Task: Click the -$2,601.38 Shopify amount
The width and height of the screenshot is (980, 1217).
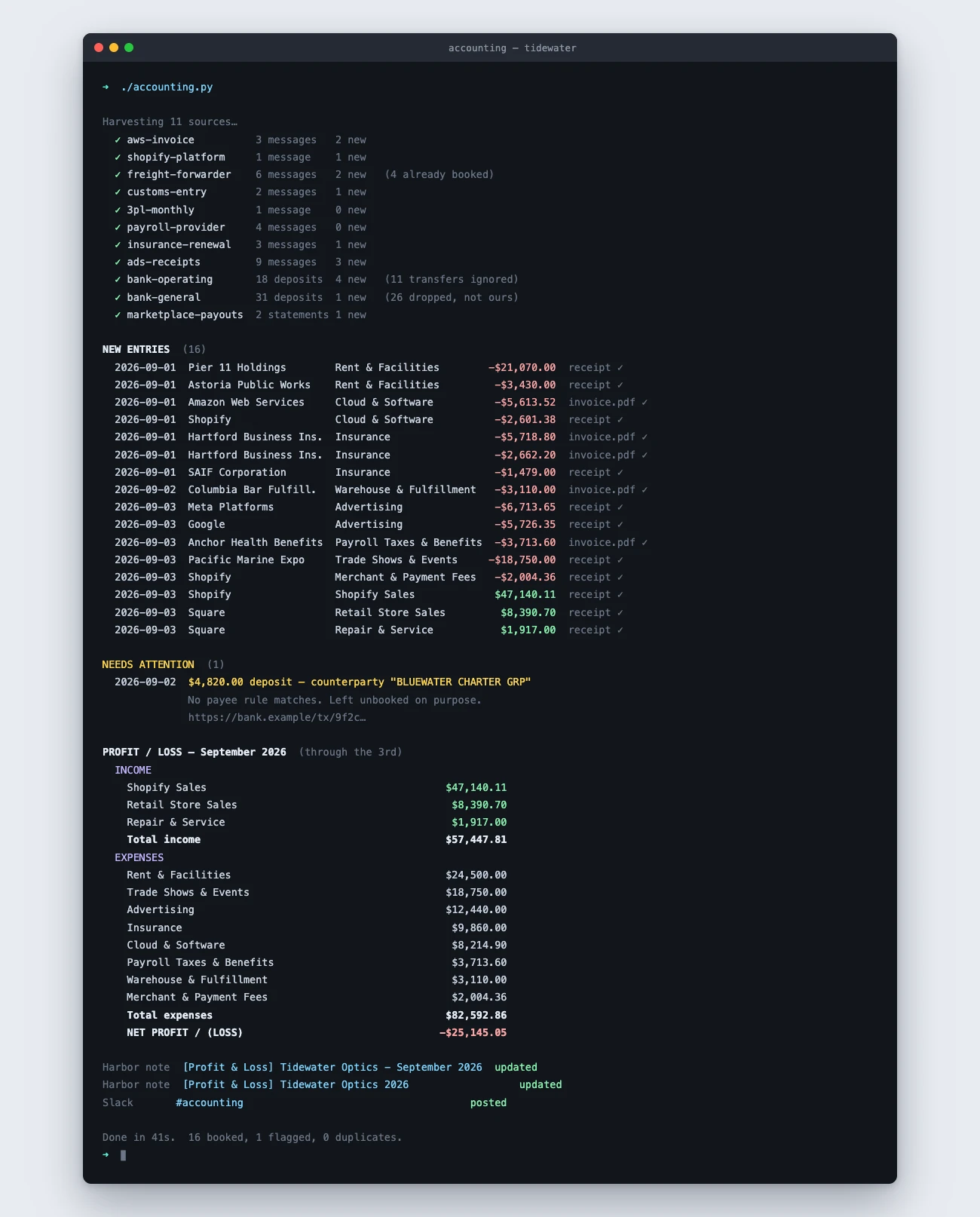Action: click(525, 419)
